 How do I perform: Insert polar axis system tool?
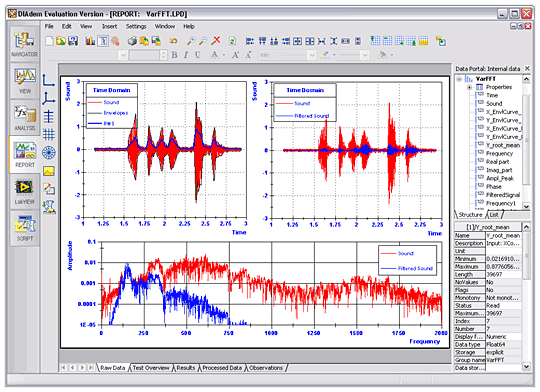coord(49,153)
